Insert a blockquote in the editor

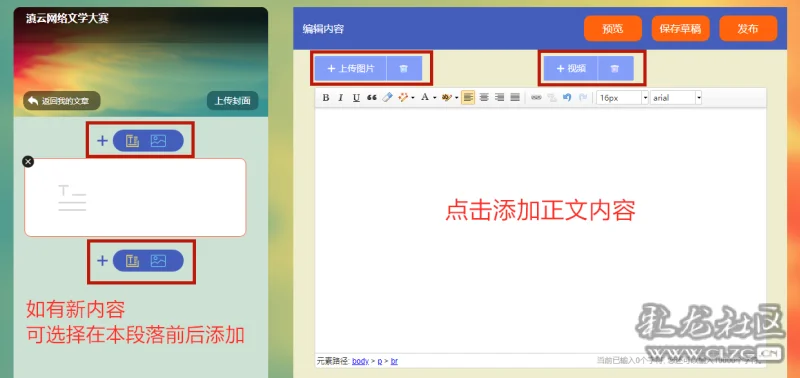(372, 98)
